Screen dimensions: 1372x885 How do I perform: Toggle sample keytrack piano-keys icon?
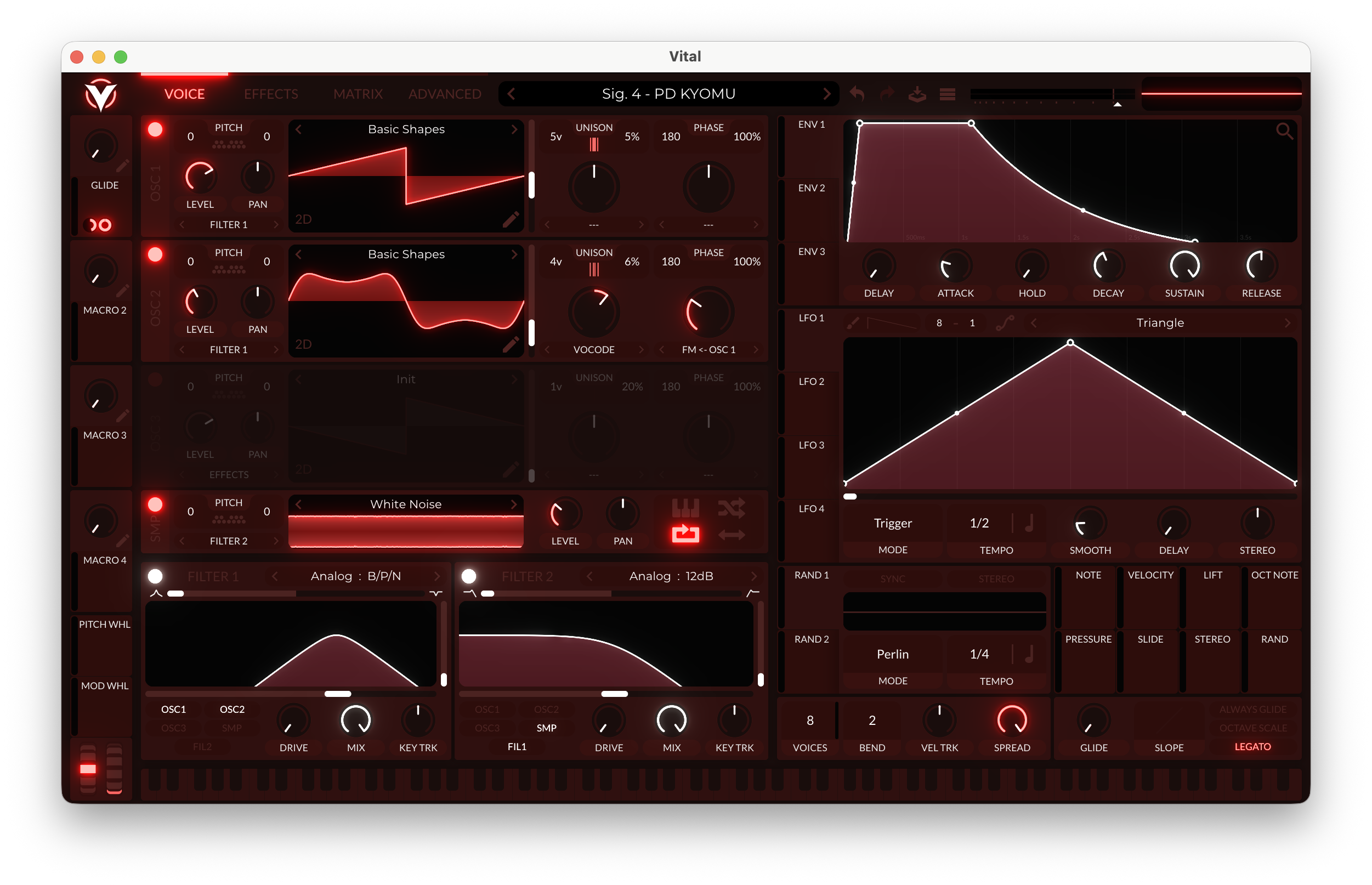click(685, 508)
